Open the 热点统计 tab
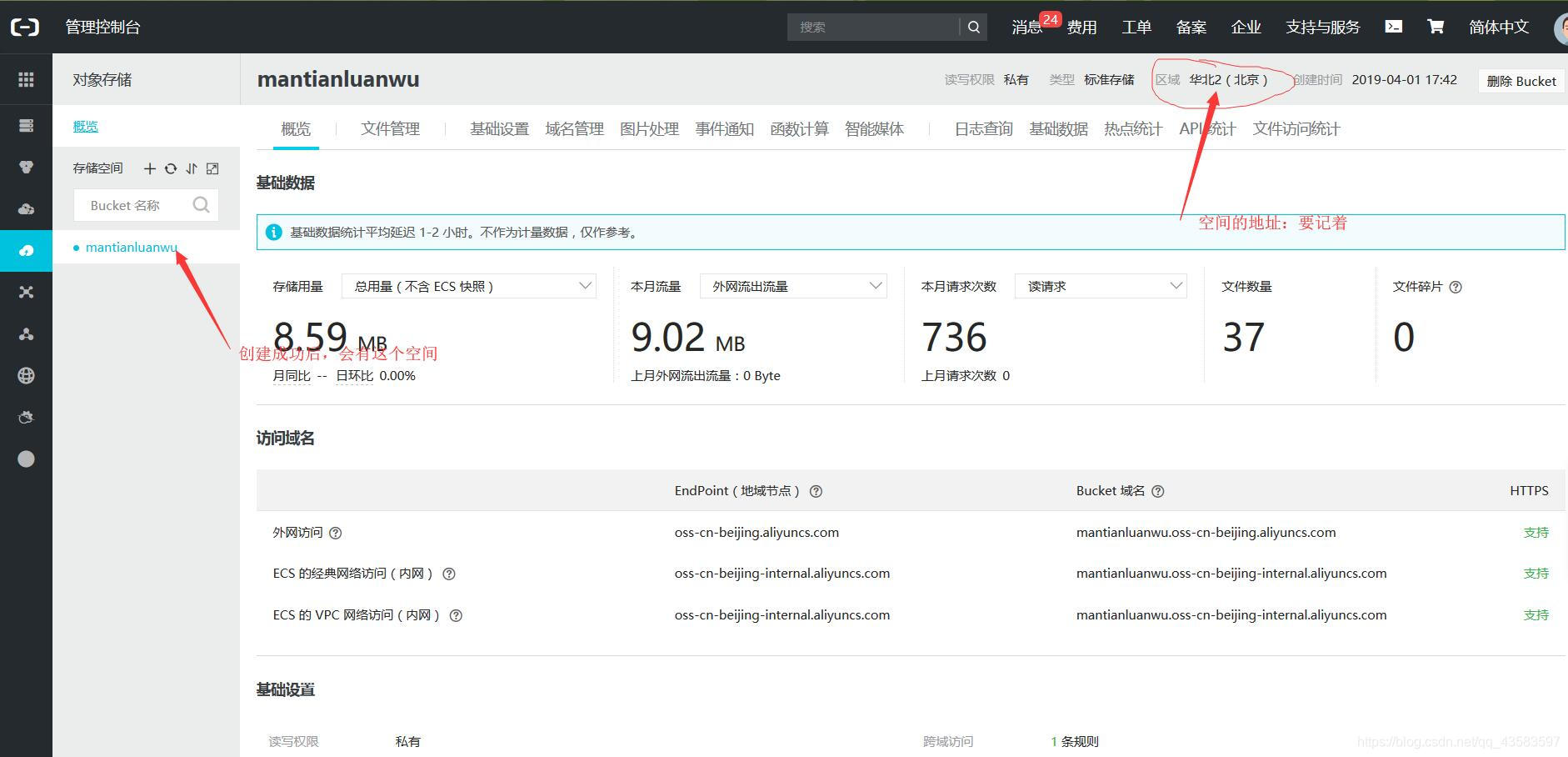1568x757 pixels. pyautogui.click(x=1133, y=128)
